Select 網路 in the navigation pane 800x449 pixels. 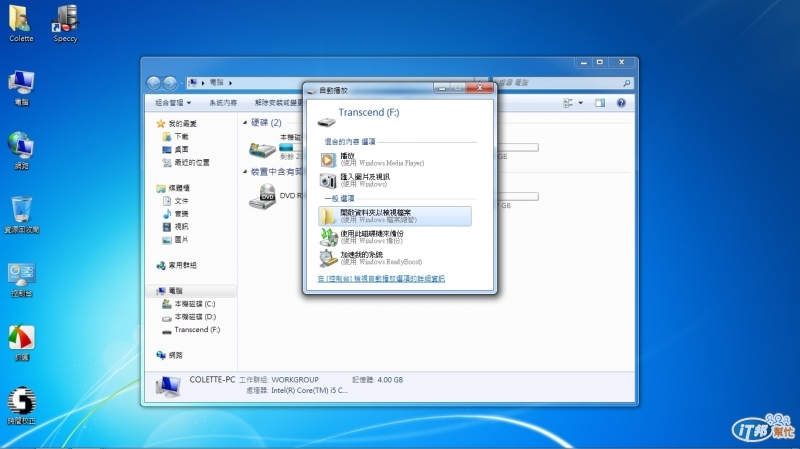pyautogui.click(x=169, y=355)
